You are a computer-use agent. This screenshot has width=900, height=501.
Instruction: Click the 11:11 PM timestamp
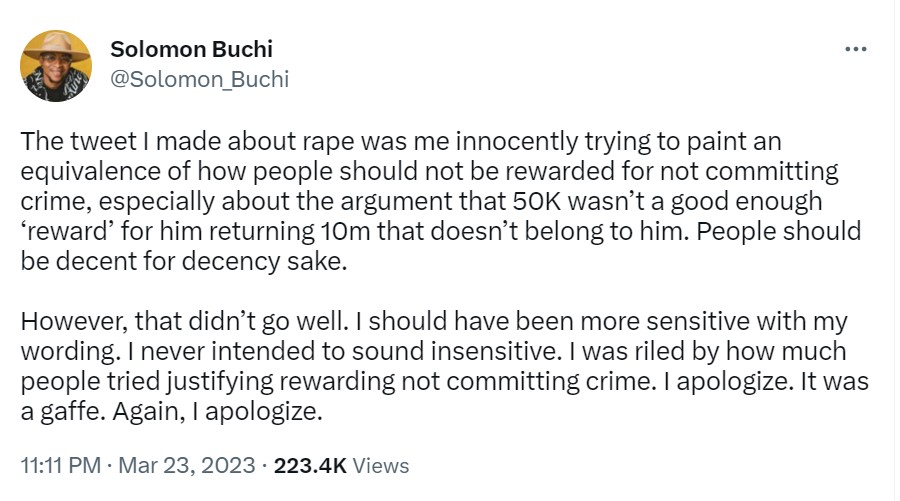point(60,465)
